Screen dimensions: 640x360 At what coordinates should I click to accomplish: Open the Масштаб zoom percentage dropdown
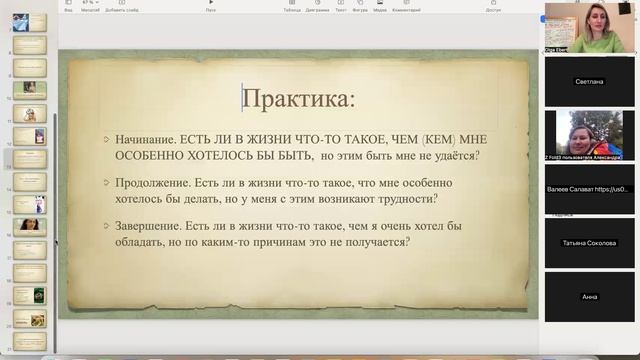[x=90, y=6]
